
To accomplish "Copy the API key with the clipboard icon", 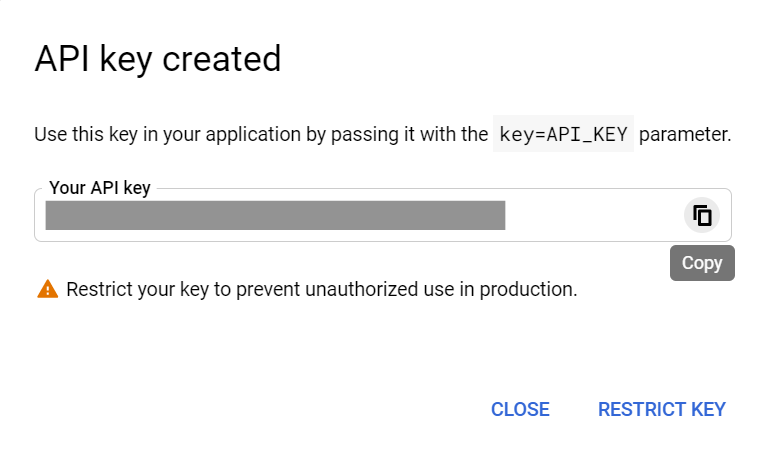I will pyautogui.click(x=702, y=216).
